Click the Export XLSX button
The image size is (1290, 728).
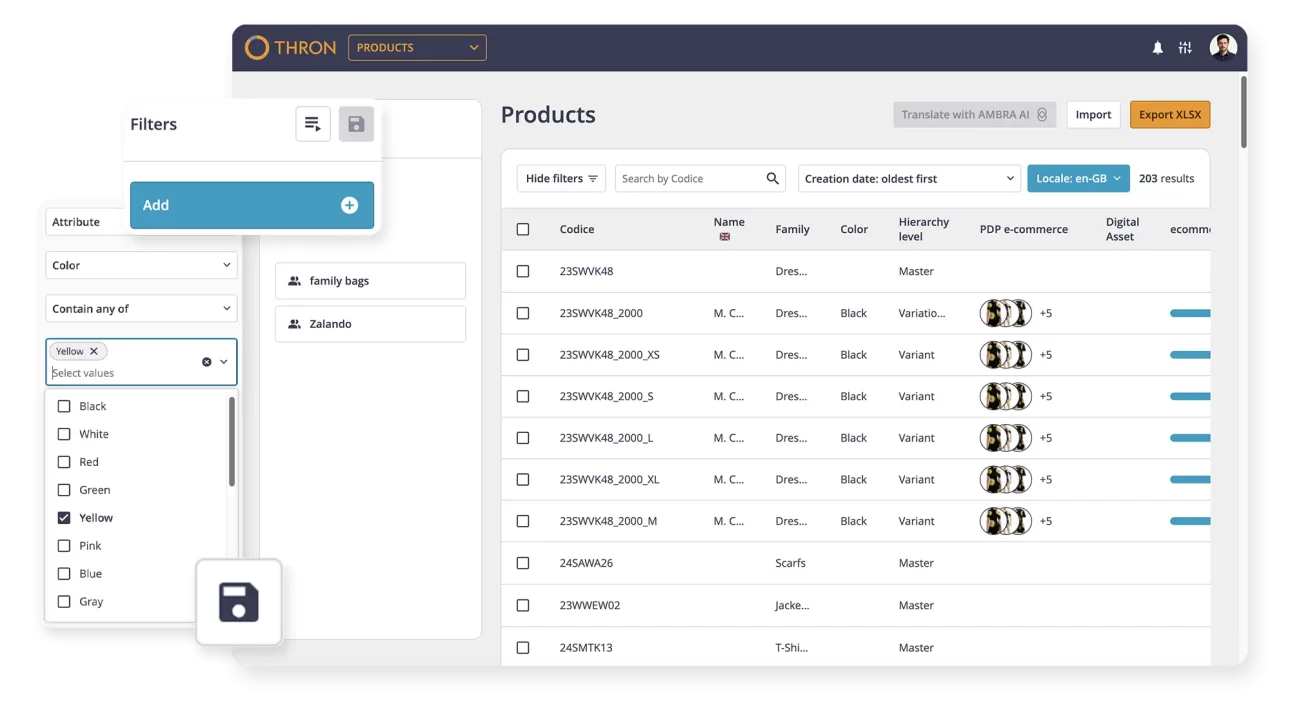[x=1169, y=115]
